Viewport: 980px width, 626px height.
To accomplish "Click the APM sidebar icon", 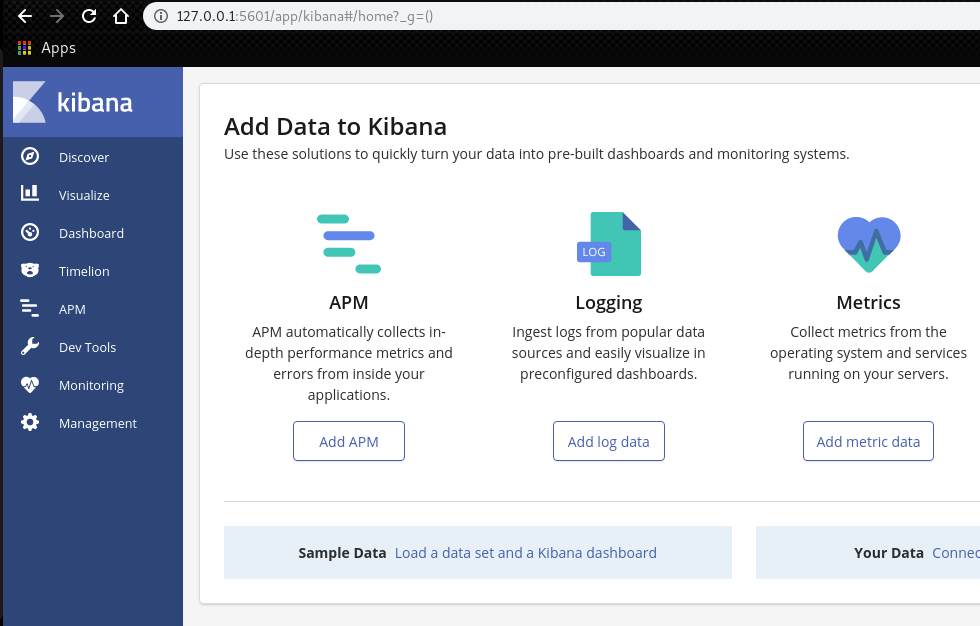I will tap(30, 309).
